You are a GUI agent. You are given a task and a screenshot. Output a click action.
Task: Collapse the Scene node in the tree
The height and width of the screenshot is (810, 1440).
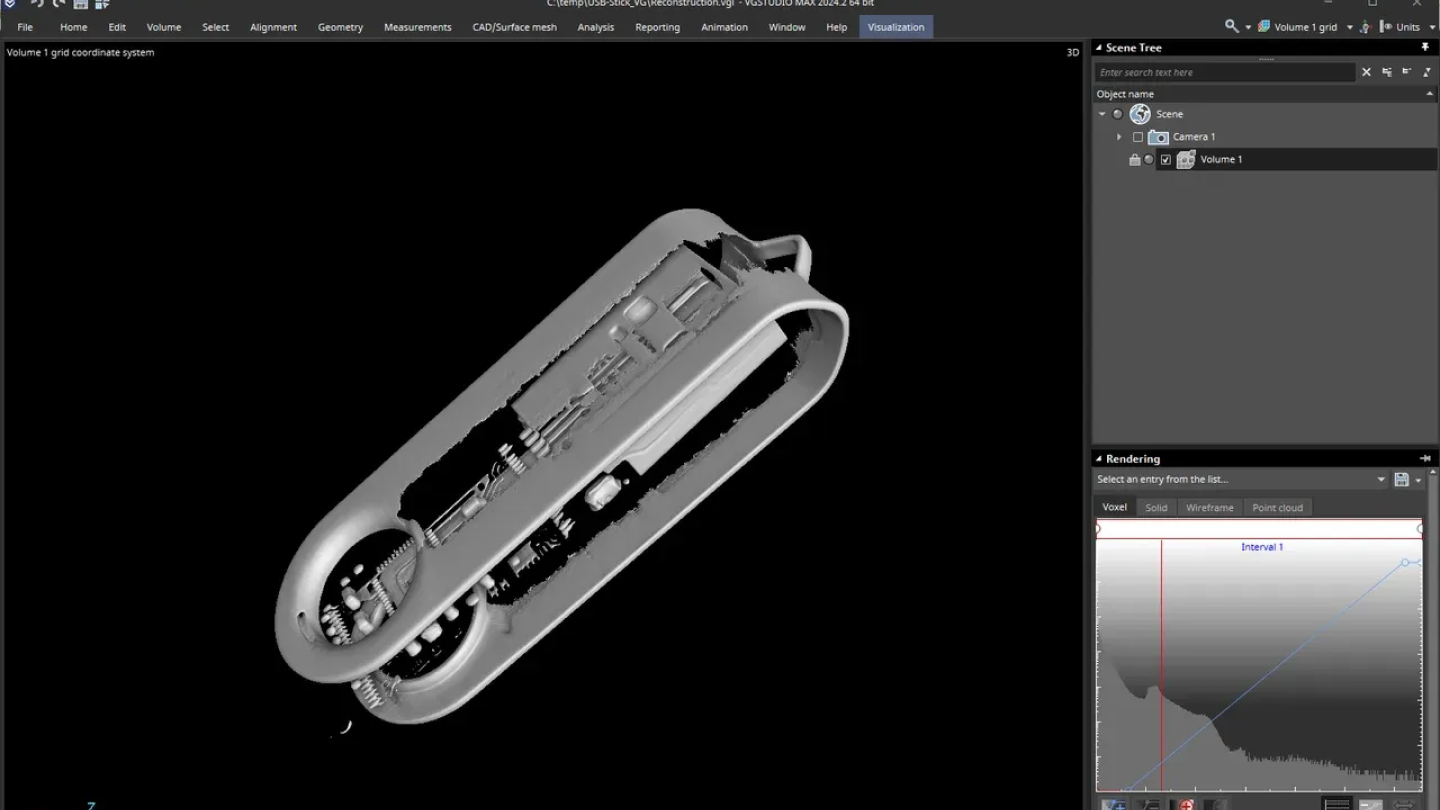coord(1102,113)
